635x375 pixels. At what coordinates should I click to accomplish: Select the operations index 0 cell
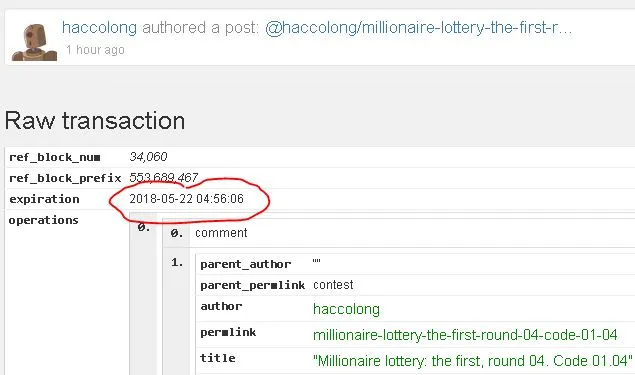143,228
